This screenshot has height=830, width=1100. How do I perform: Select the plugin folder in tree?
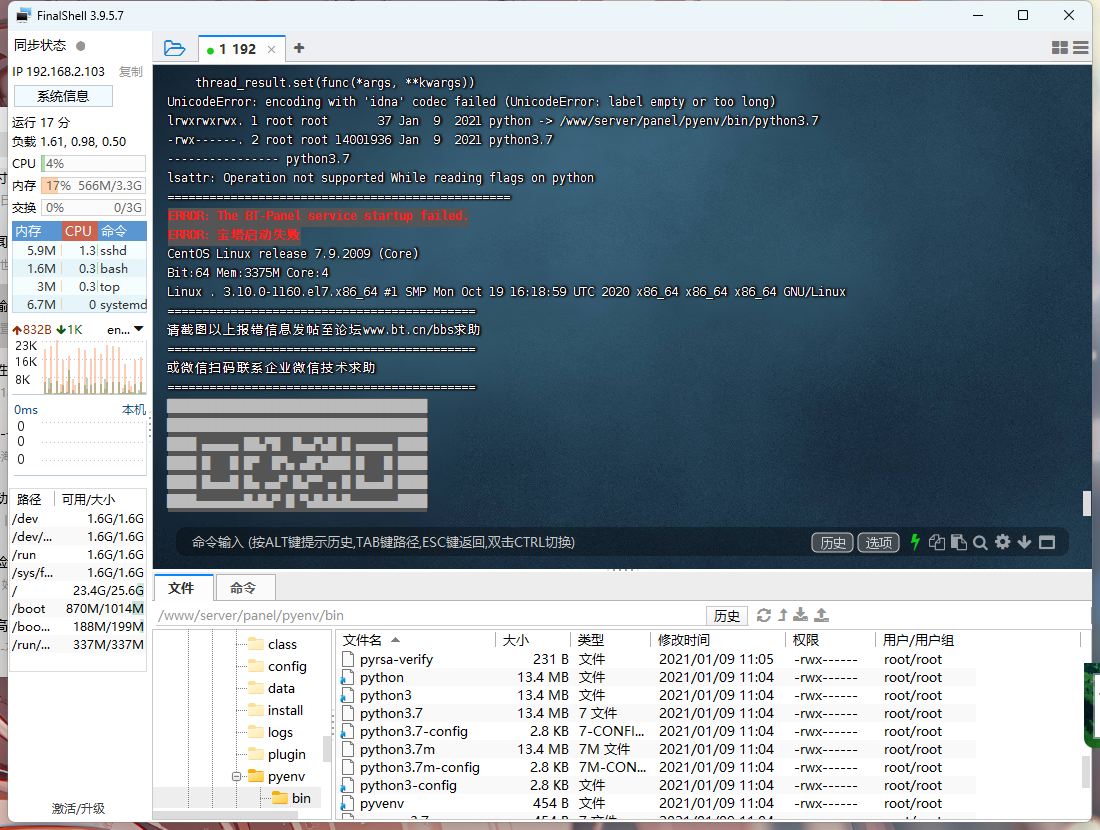coord(286,754)
